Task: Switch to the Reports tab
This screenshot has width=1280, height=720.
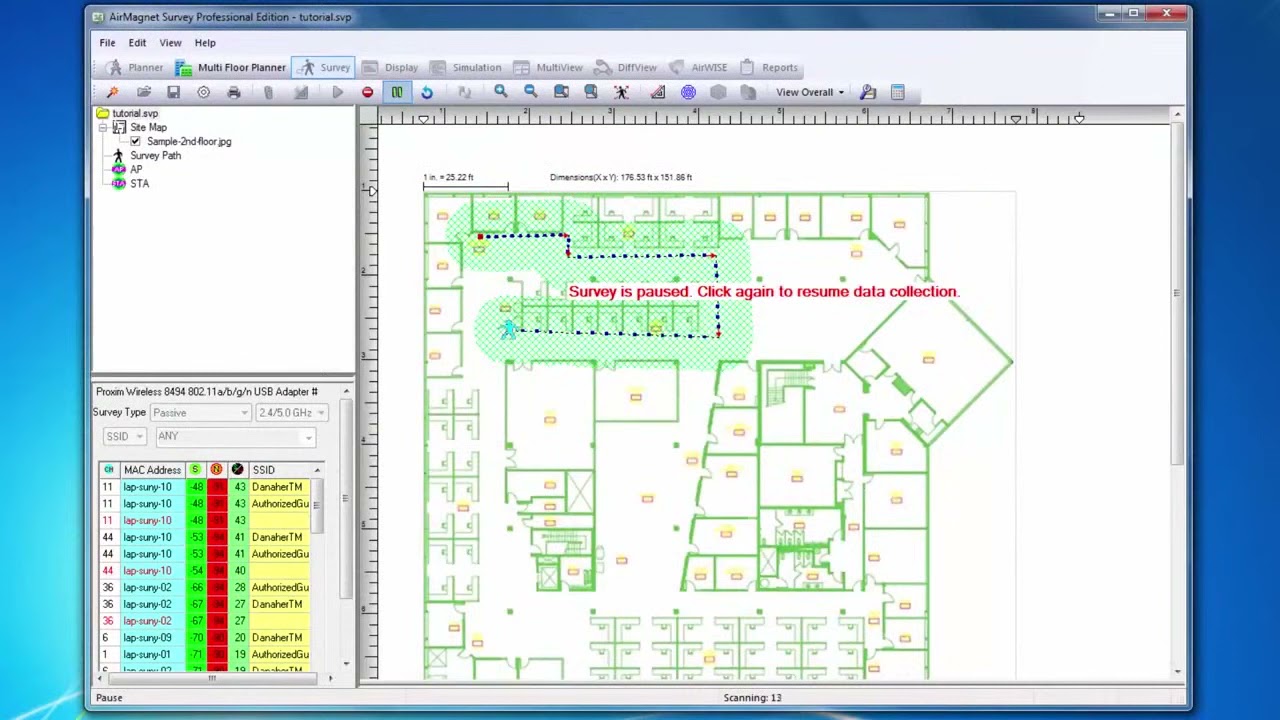Action: tap(769, 67)
